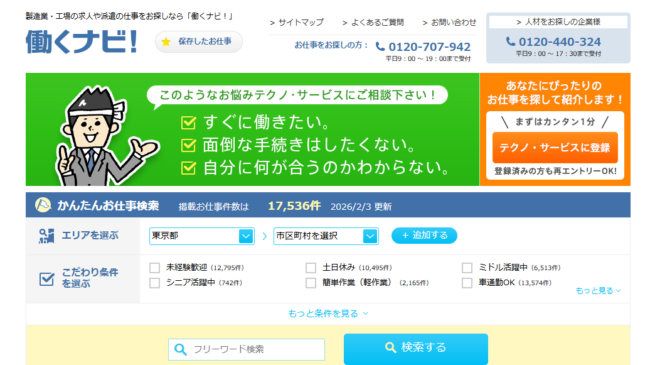Click the area map icon beside エリアを選ぶ
Image resolution: width=650 pixels, height=365 pixels.
(x=46, y=236)
